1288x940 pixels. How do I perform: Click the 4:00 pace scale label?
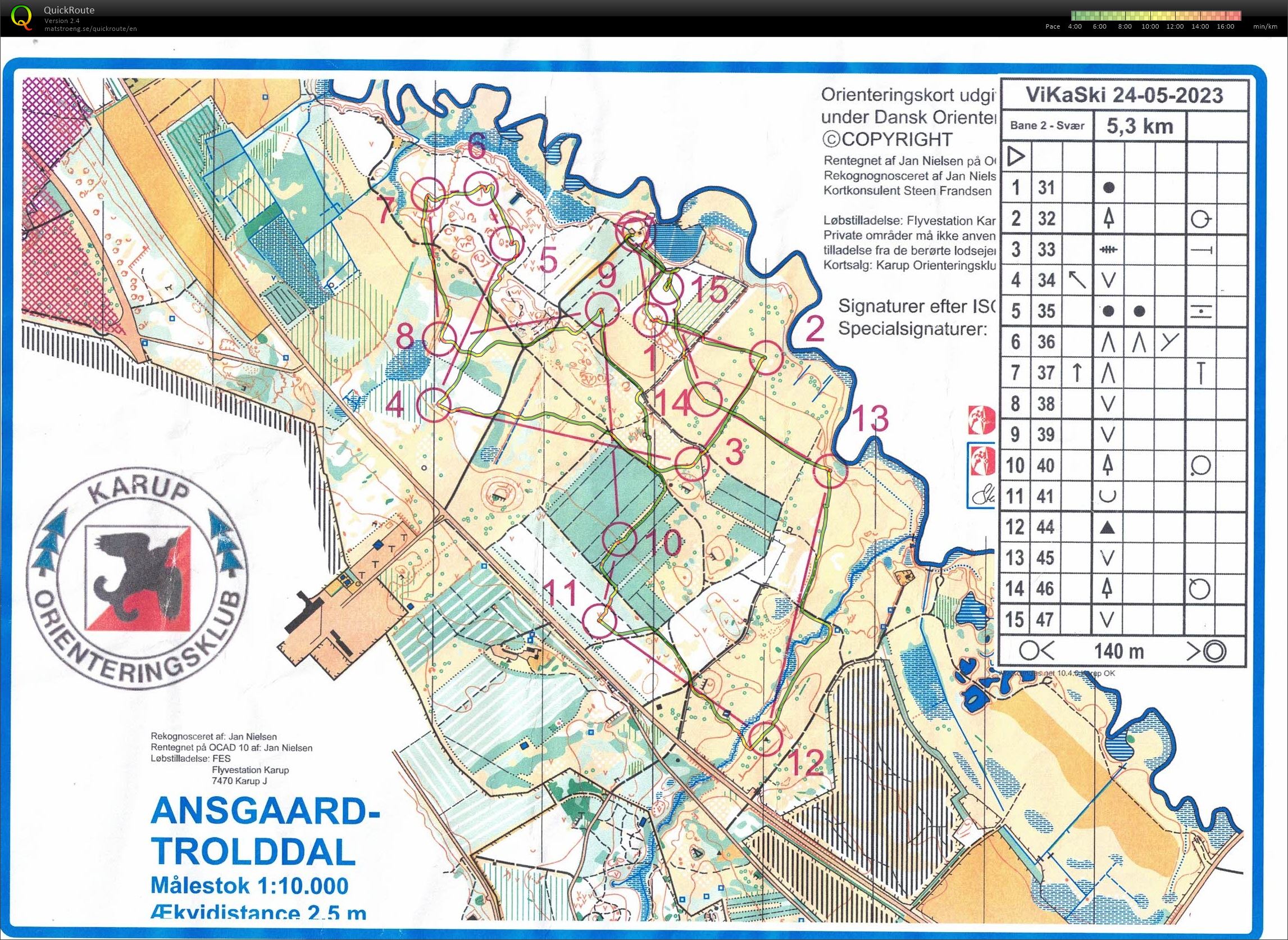click(x=1075, y=27)
